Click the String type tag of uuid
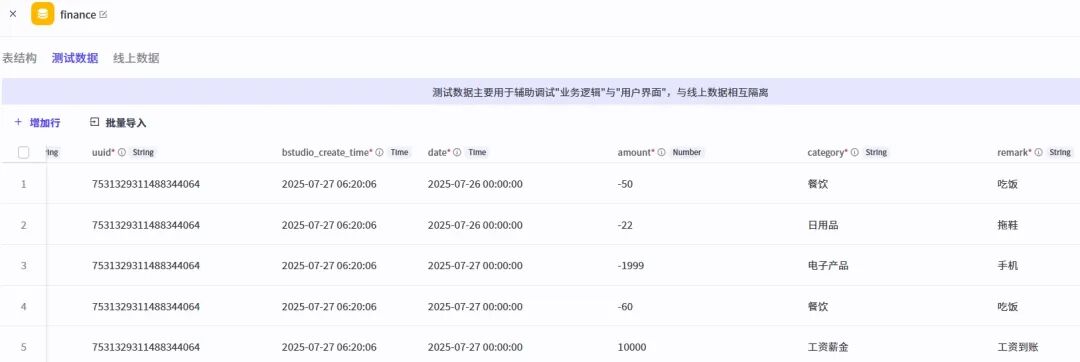 point(143,153)
